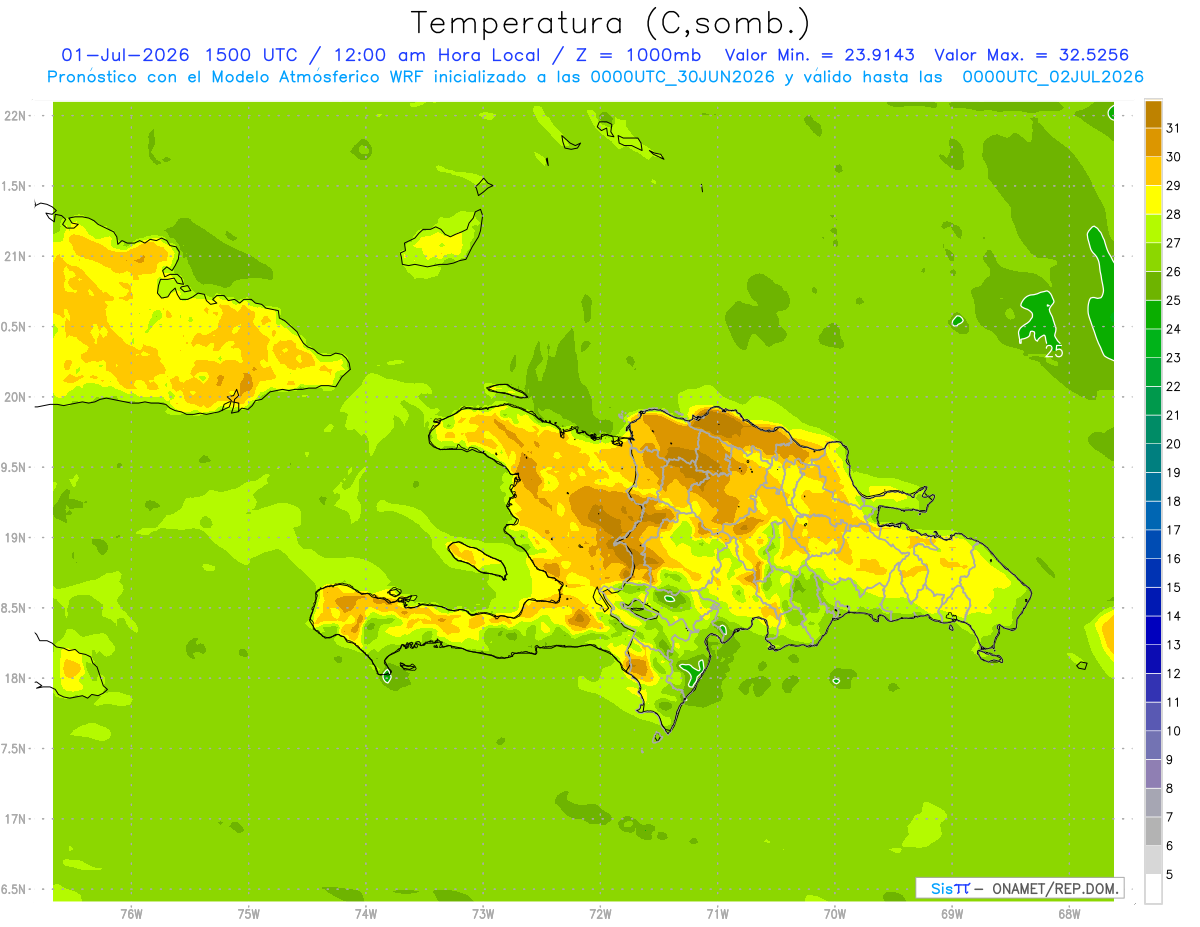The image size is (1200, 927).
Task: Click the '74W' longitude label
Action: [x=366, y=914]
